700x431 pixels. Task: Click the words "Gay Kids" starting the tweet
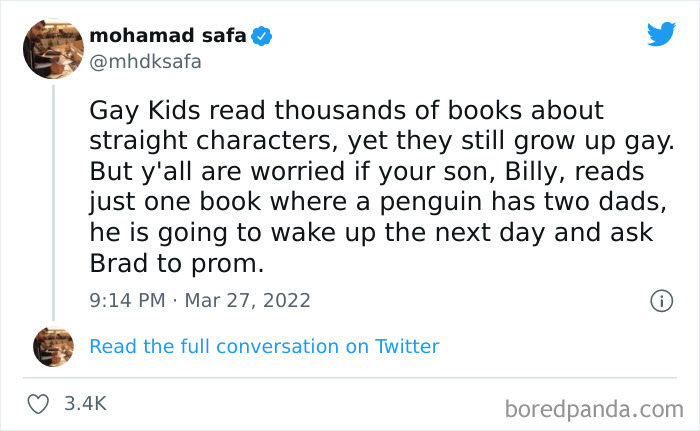[x=133, y=109]
